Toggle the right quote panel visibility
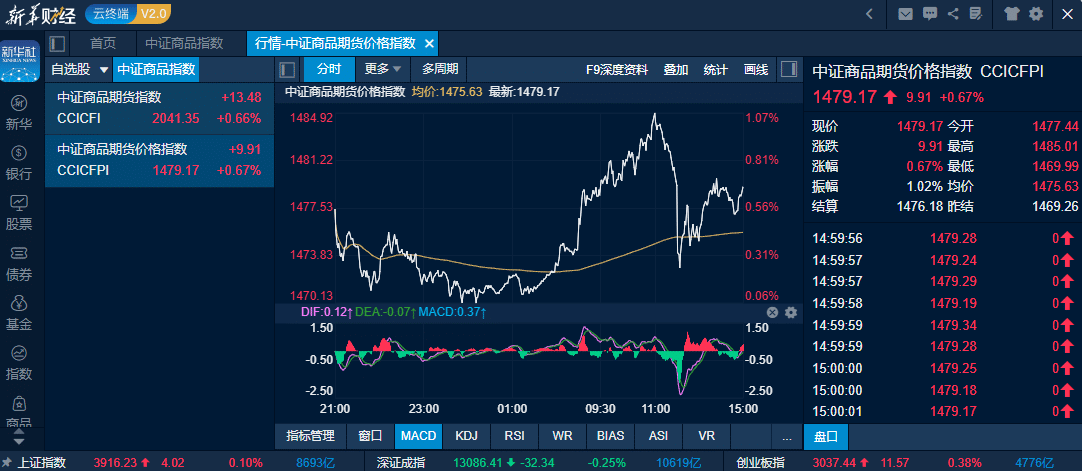The height and width of the screenshot is (471, 1082). click(x=788, y=69)
